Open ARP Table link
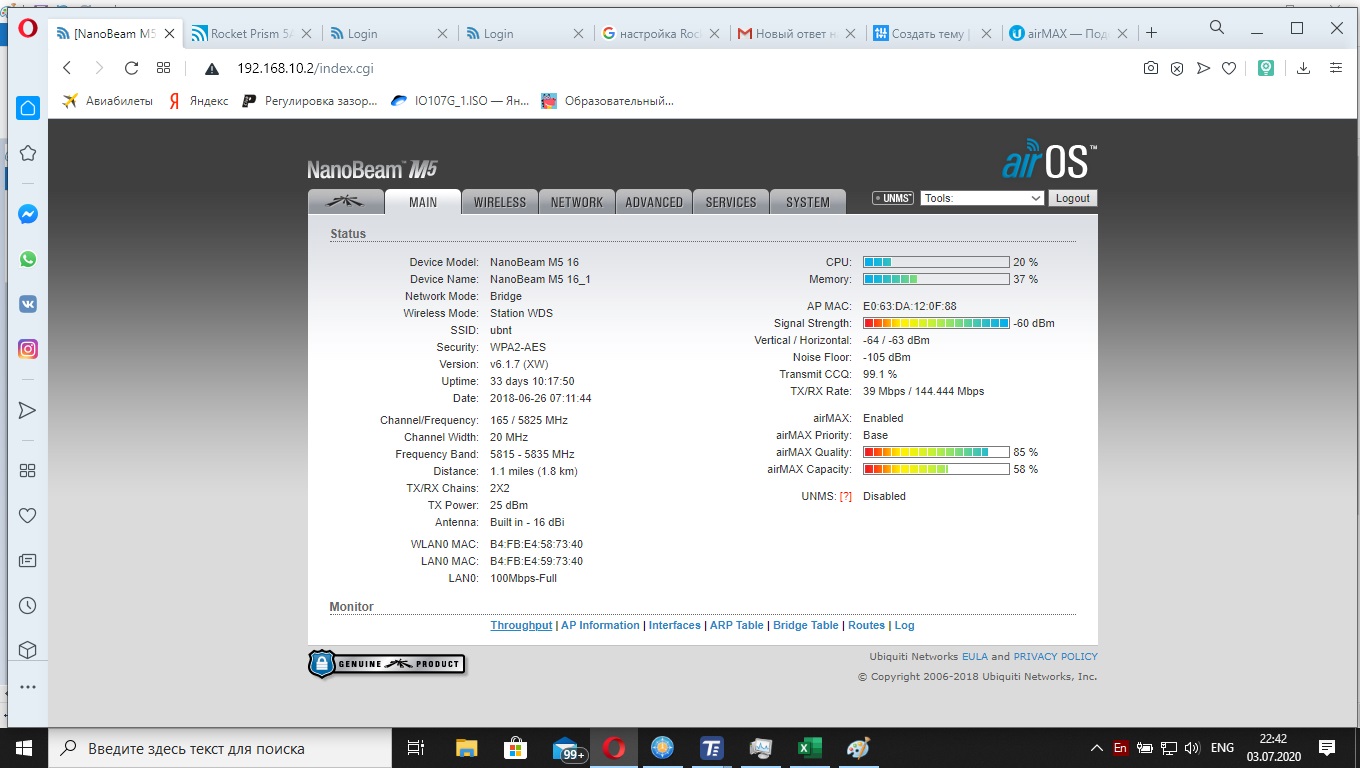The image size is (1360, 768). [x=737, y=625]
